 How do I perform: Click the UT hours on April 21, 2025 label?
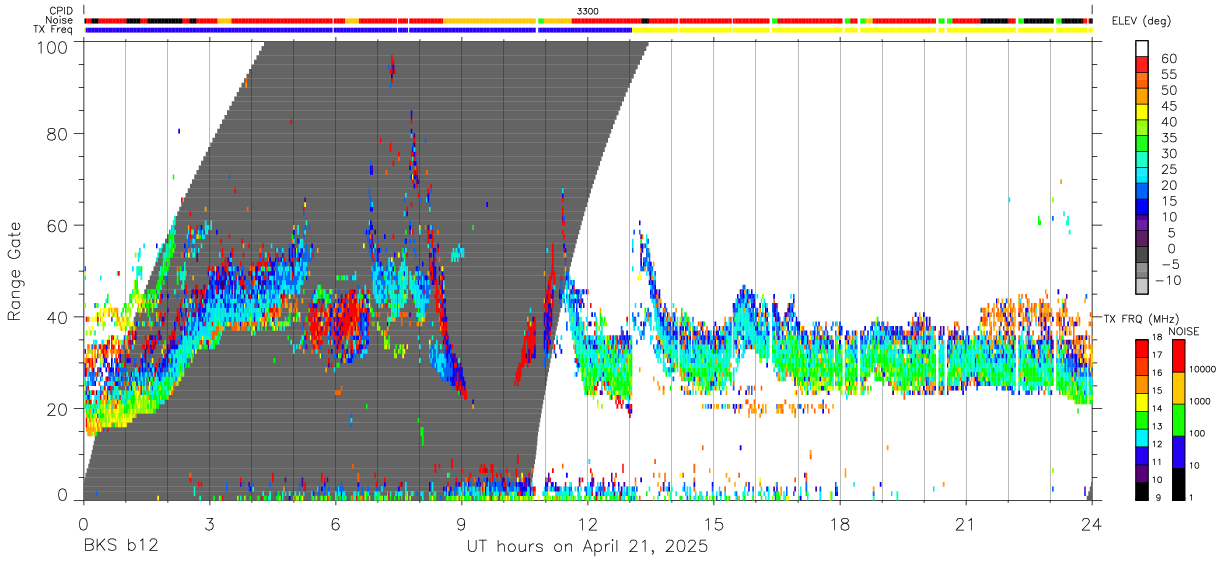coord(587,547)
